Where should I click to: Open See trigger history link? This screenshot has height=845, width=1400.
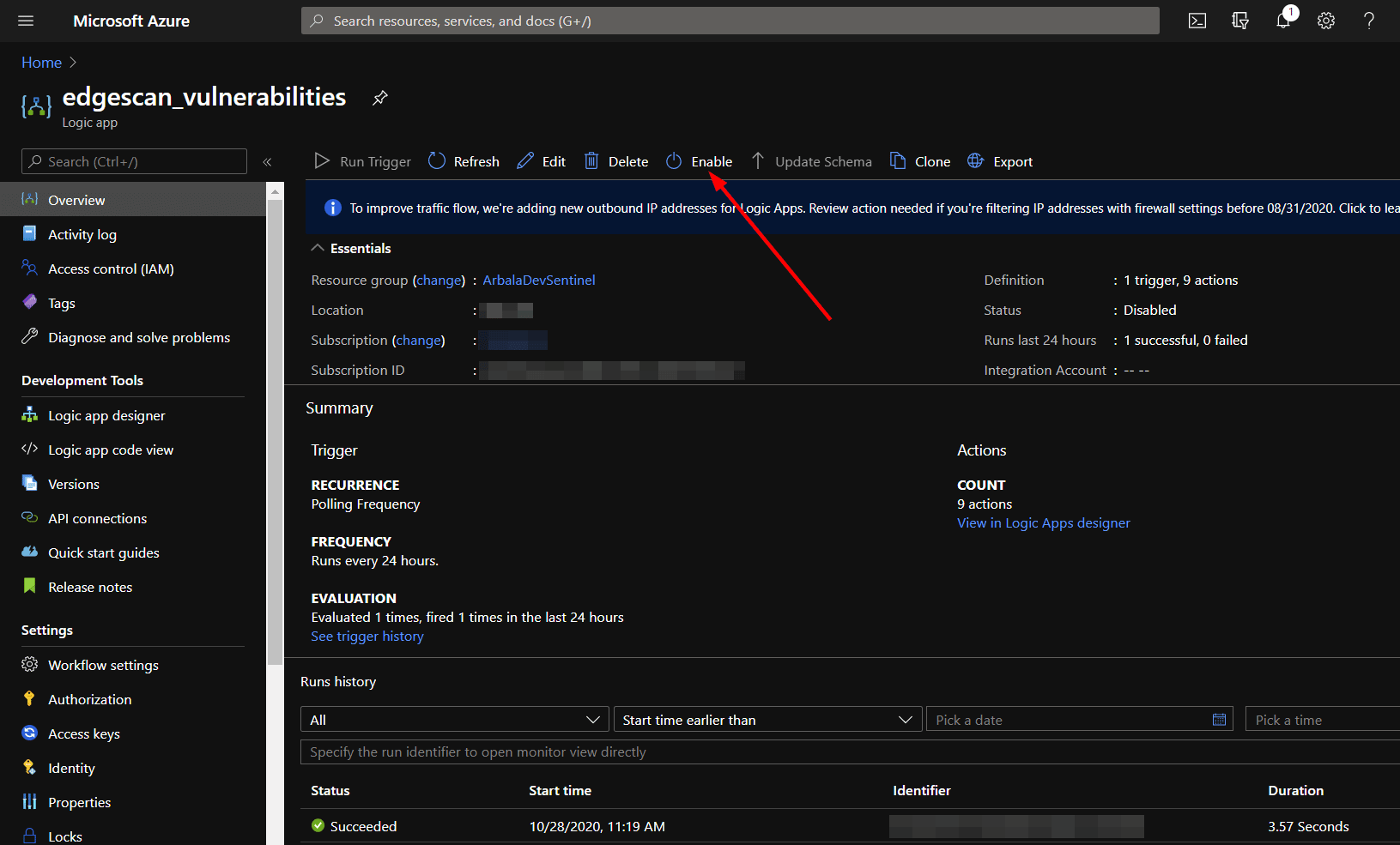pyautogui.click(x=367, y=636)
